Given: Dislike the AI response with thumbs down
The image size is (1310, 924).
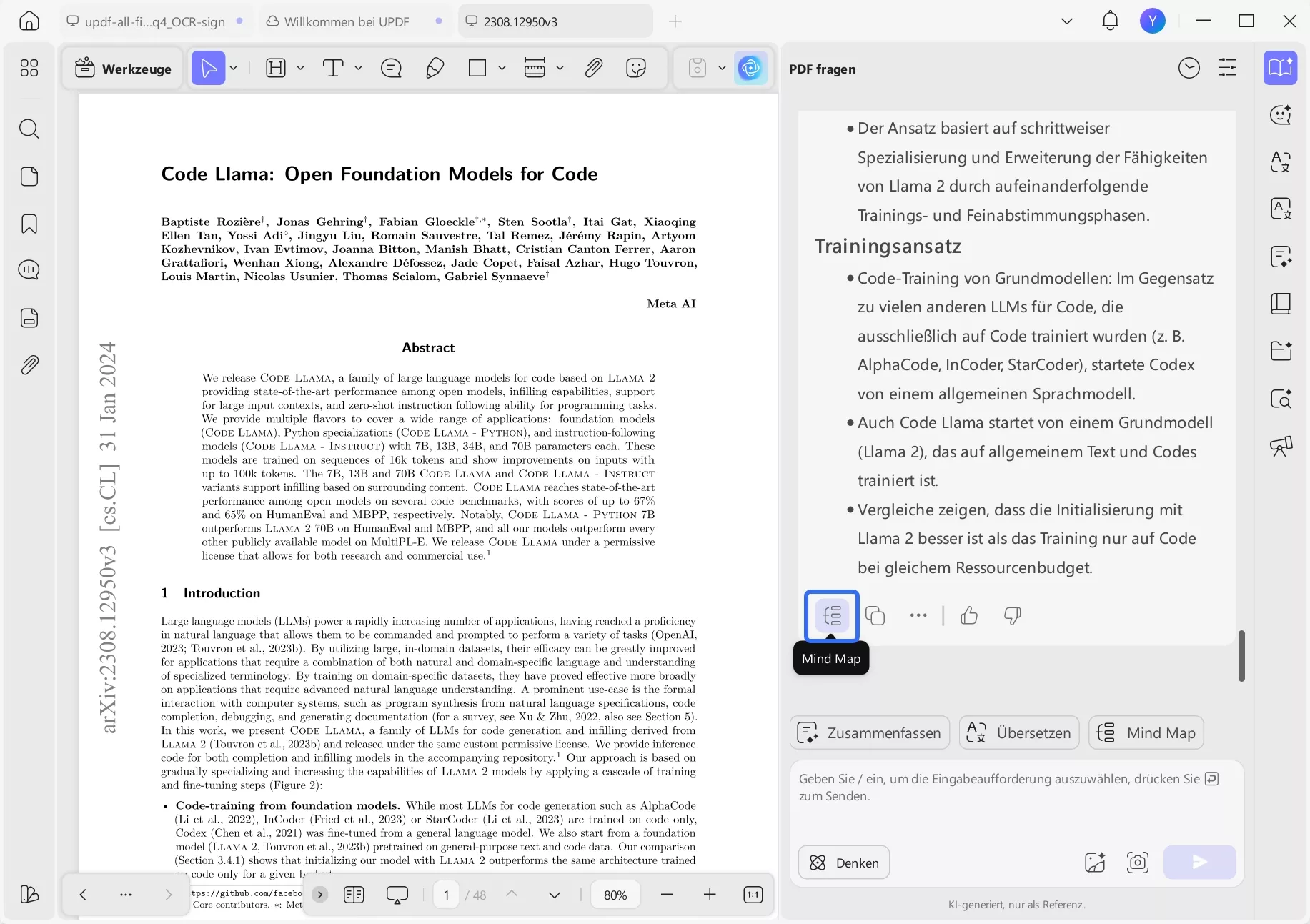Looking at the screenshot, I should click(x=1013, y=615).
